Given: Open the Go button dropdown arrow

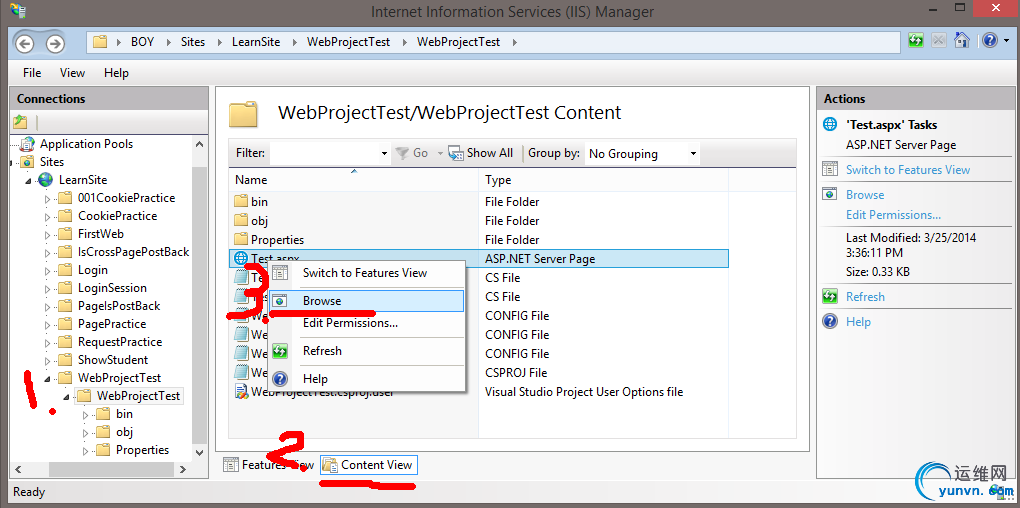Looking at the screenshot, I should pyautogui.click(x=440, y=154).
